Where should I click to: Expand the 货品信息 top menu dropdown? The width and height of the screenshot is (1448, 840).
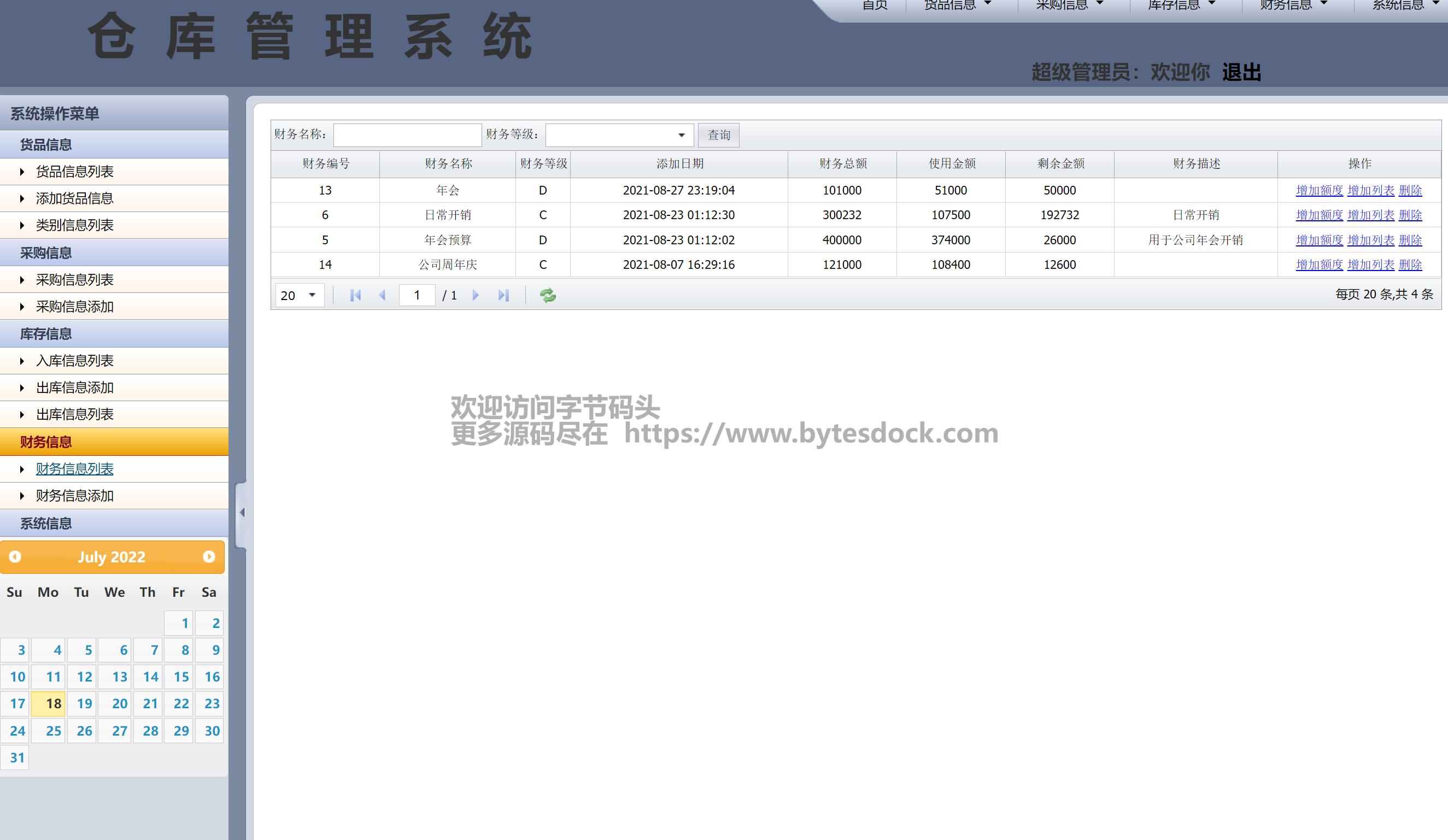click(x=957, y=6)
